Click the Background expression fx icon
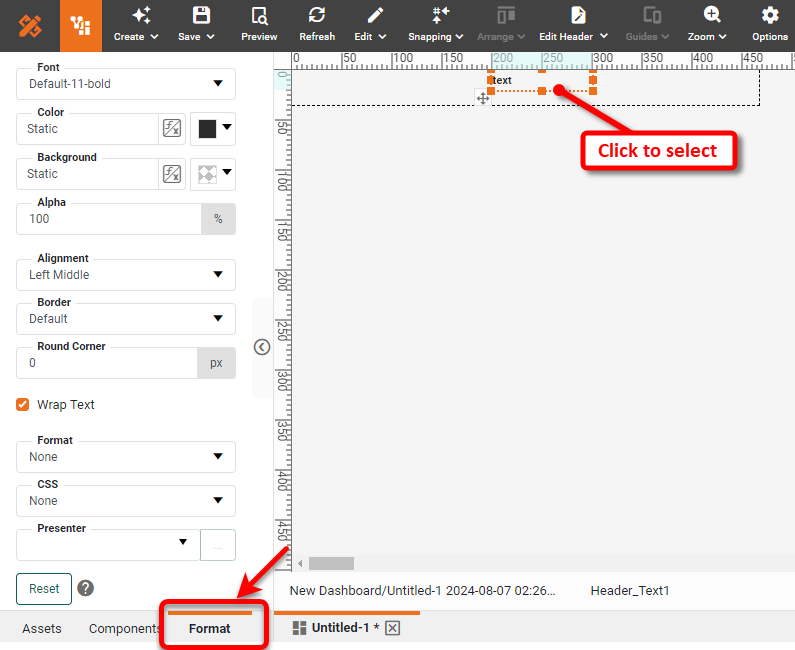Screen dimensions: 795x650 [x=172, y=174]
